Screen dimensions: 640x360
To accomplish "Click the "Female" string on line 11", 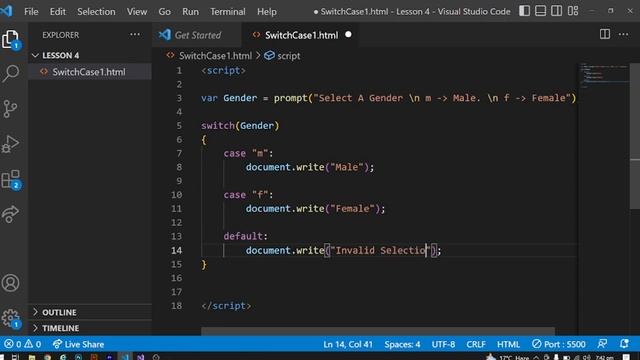I will coord(352,209).
